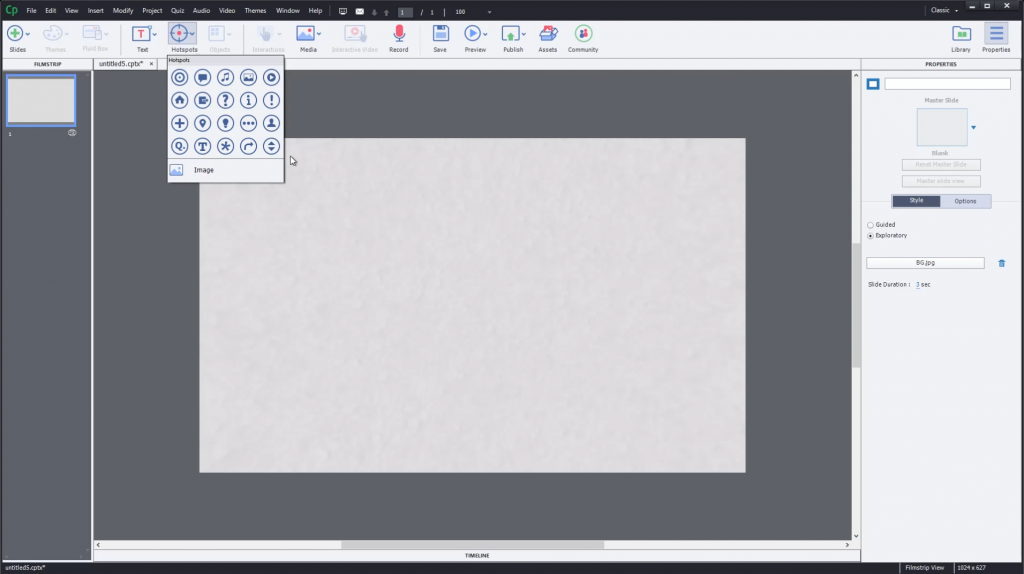Toggle the Properties panel button
Image resolution: width=1024 pixels, height=574 pixels.
[996, 39]
